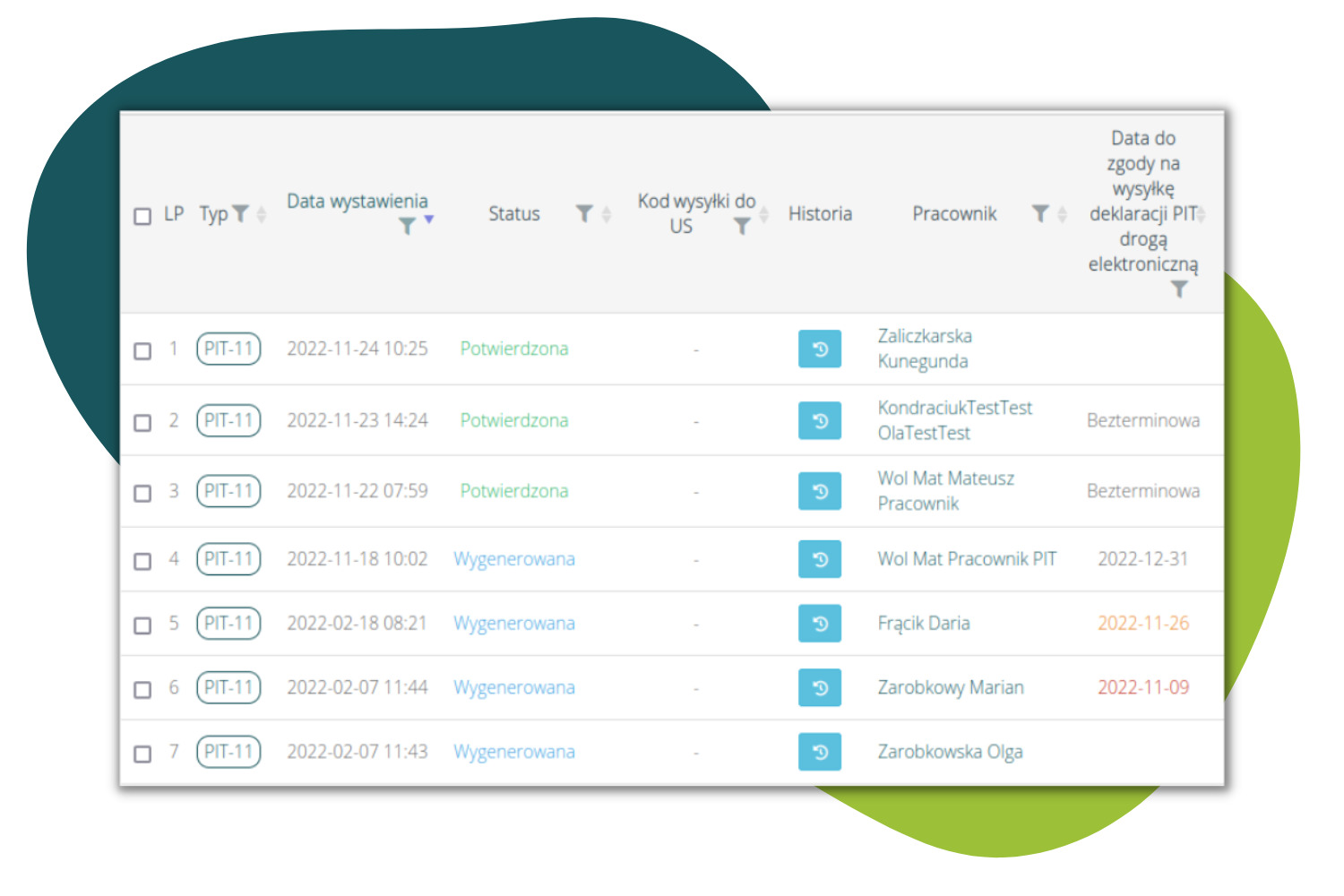Screen dimensions: 1344x896
Task: Check the checkbox for row 1
Action: pos(142,350)
